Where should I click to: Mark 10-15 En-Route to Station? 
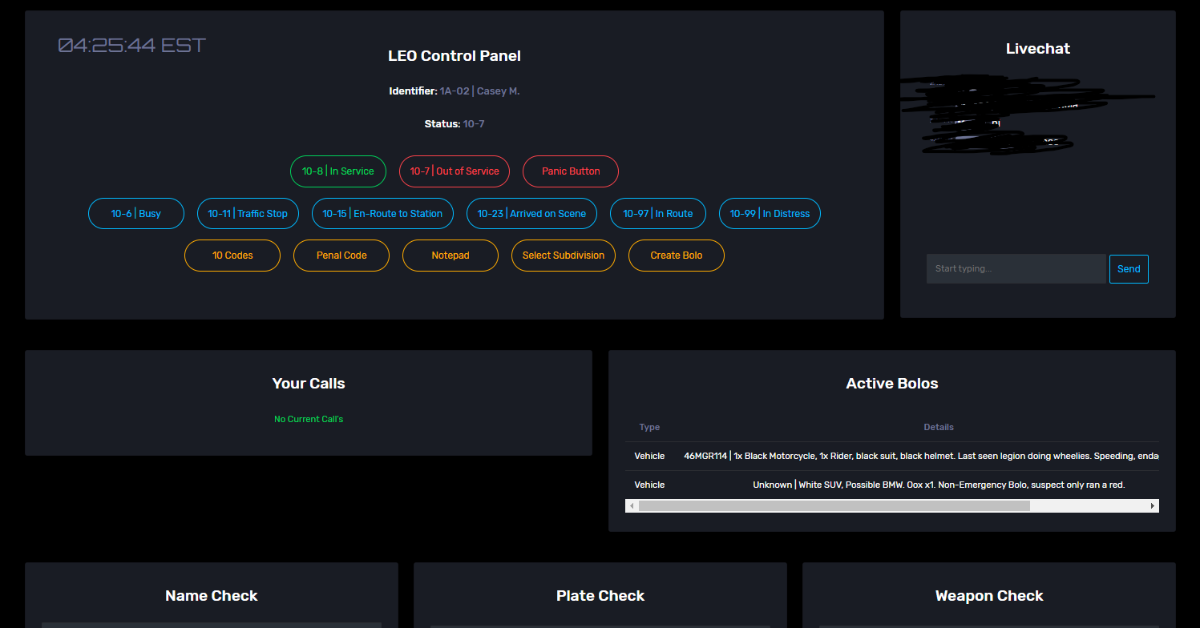point(382,214)
